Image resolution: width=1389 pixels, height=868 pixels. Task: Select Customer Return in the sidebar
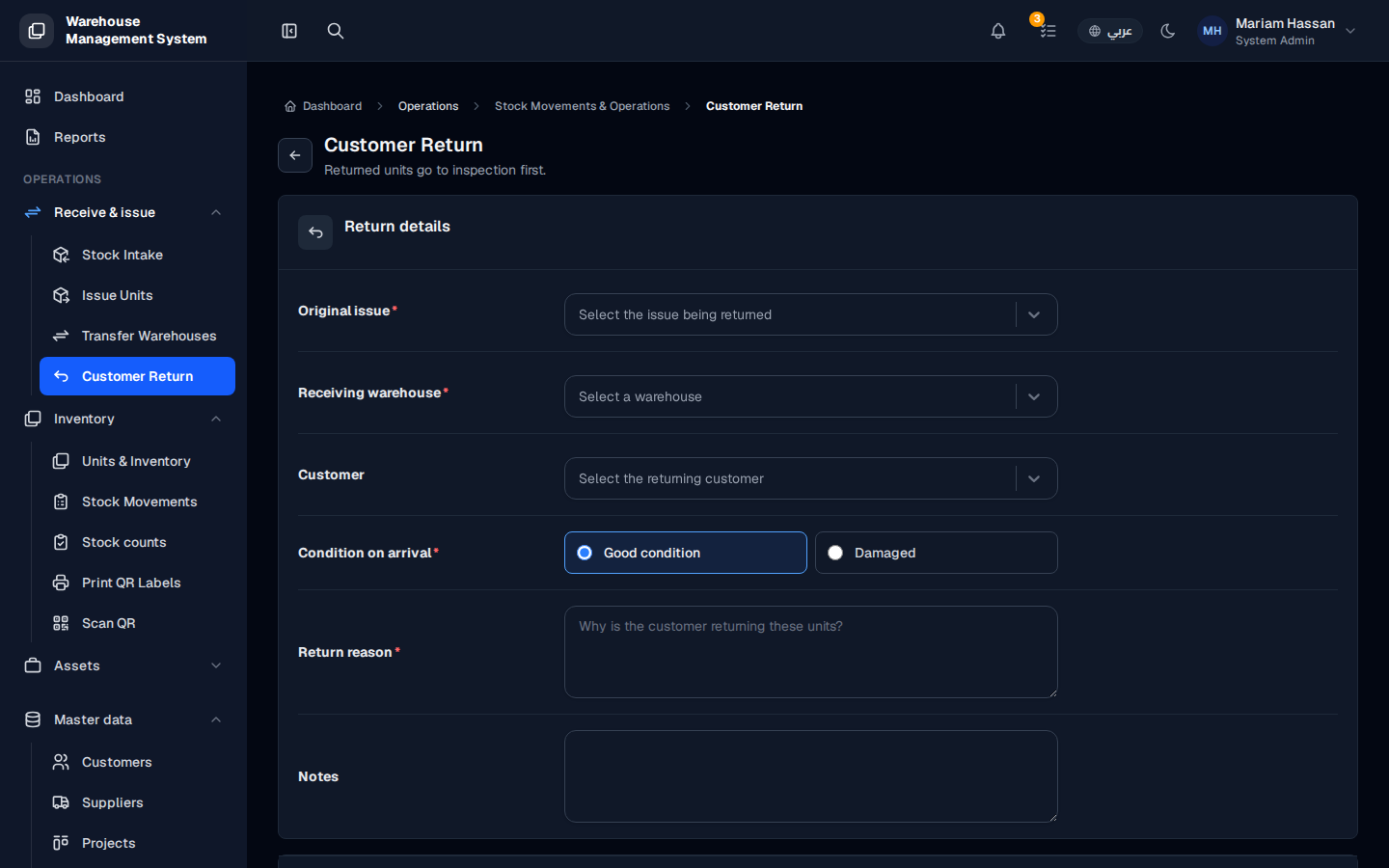point(137,376)
